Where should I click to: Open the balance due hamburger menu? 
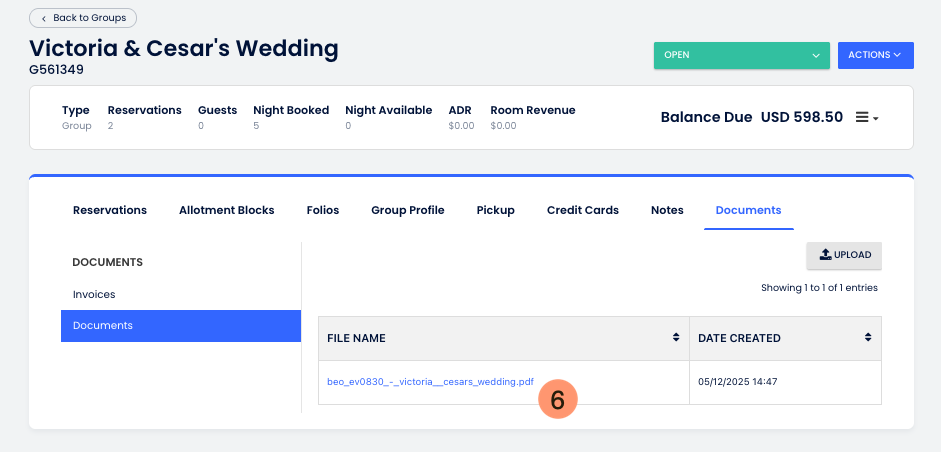coord(866,118)
